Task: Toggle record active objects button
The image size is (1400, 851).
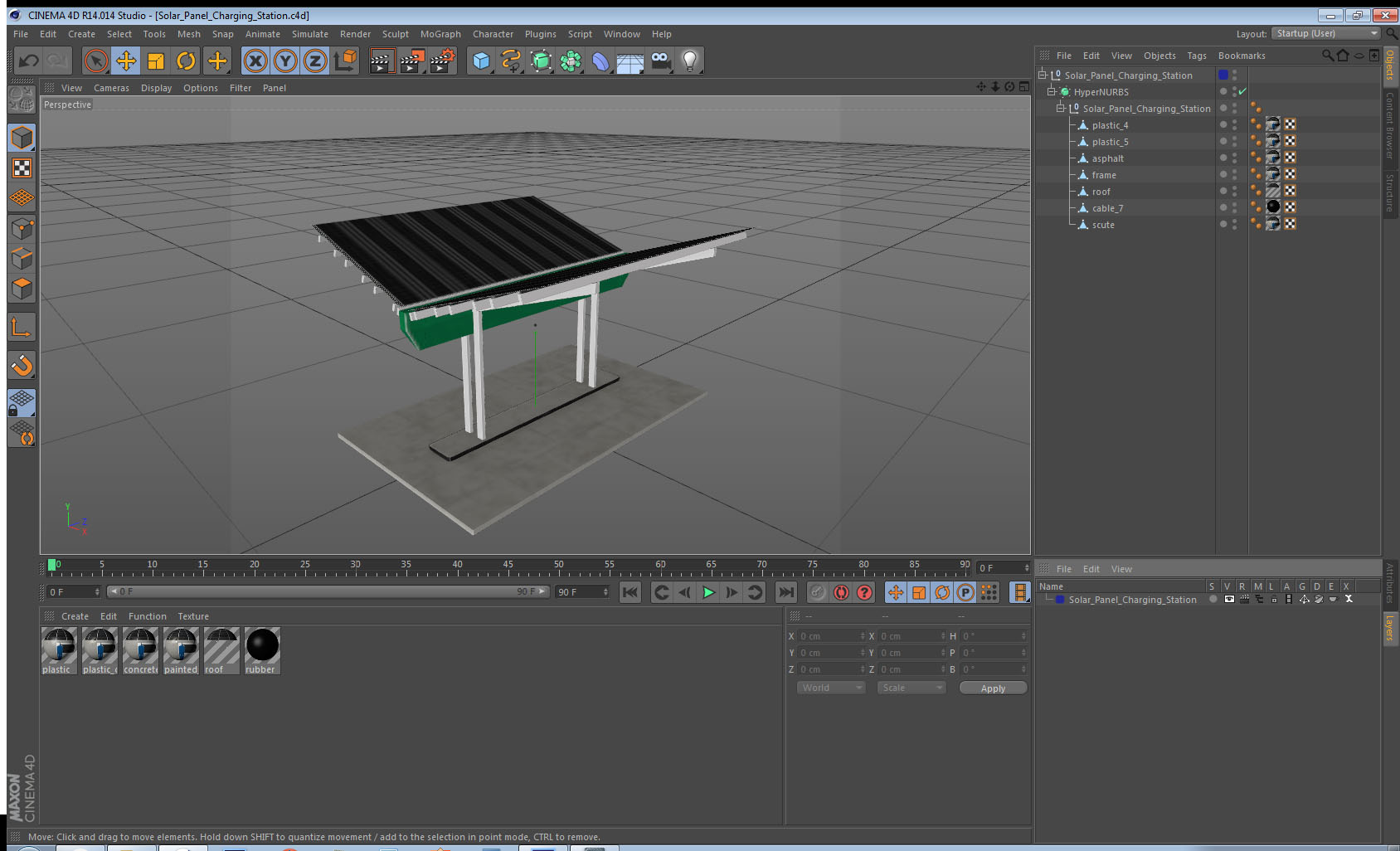Action: [817, 592]
